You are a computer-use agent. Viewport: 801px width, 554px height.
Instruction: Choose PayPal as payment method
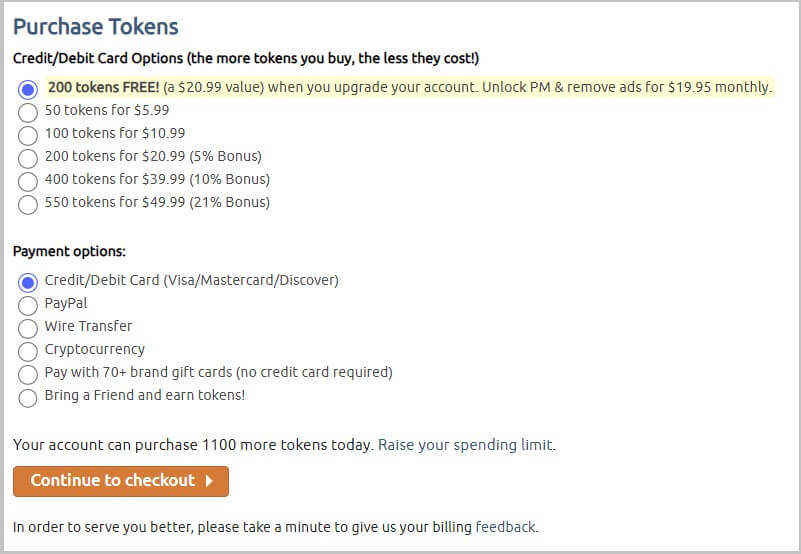28,305
